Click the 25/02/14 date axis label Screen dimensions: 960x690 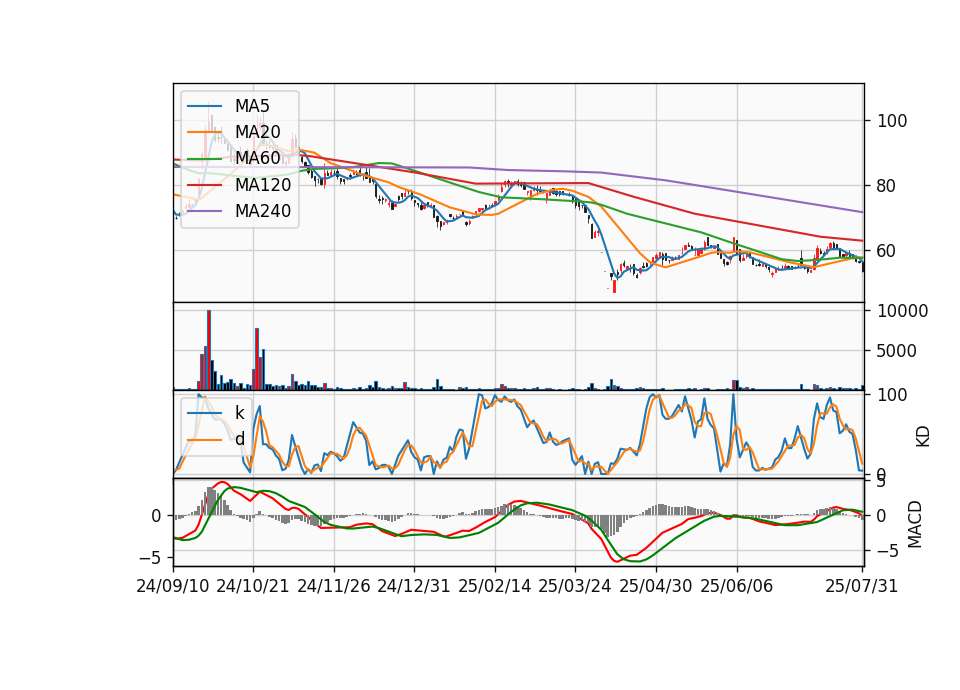[x=495, y=586]
